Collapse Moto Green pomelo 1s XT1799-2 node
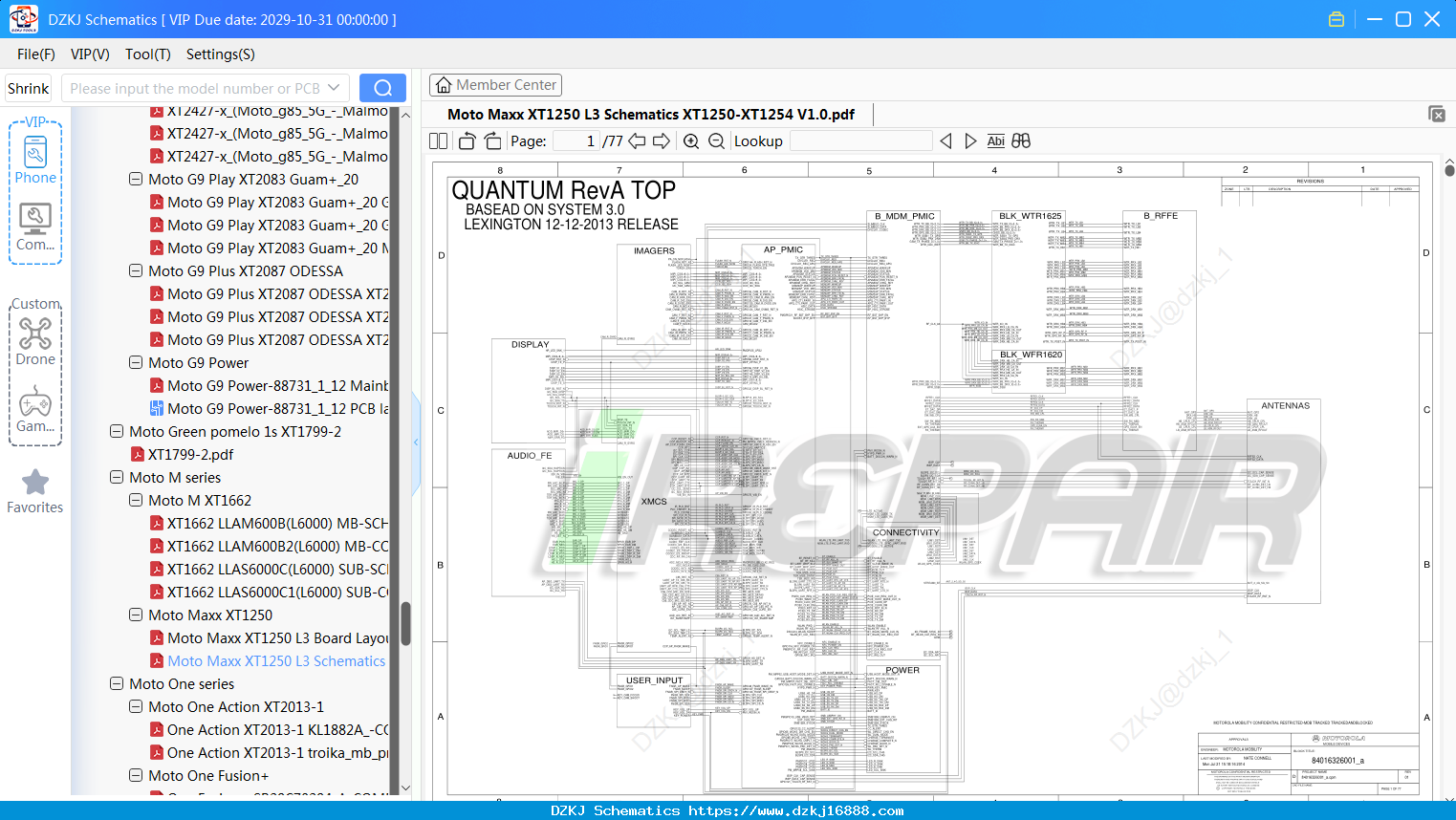The height and width of the screenshot is (820, 1456). pos(117,431)
